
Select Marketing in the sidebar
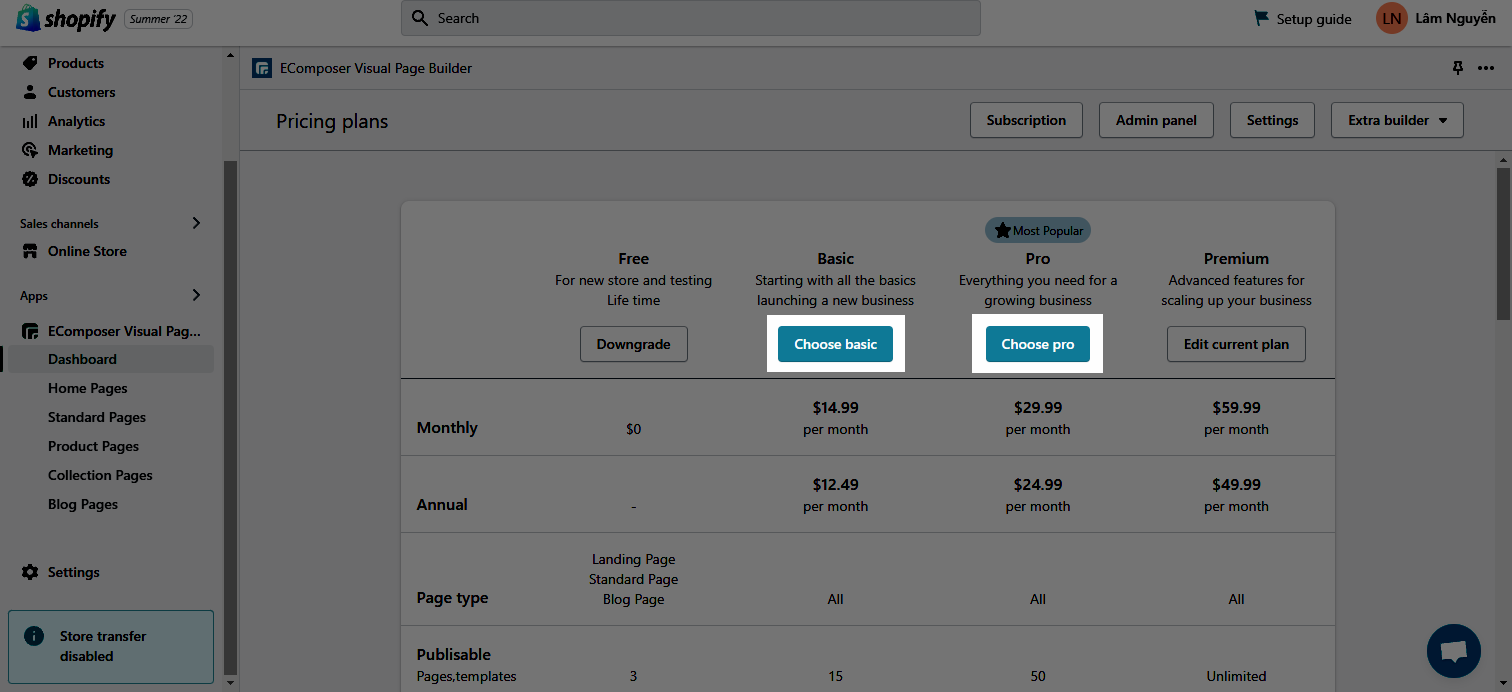(x=81, y=150)
